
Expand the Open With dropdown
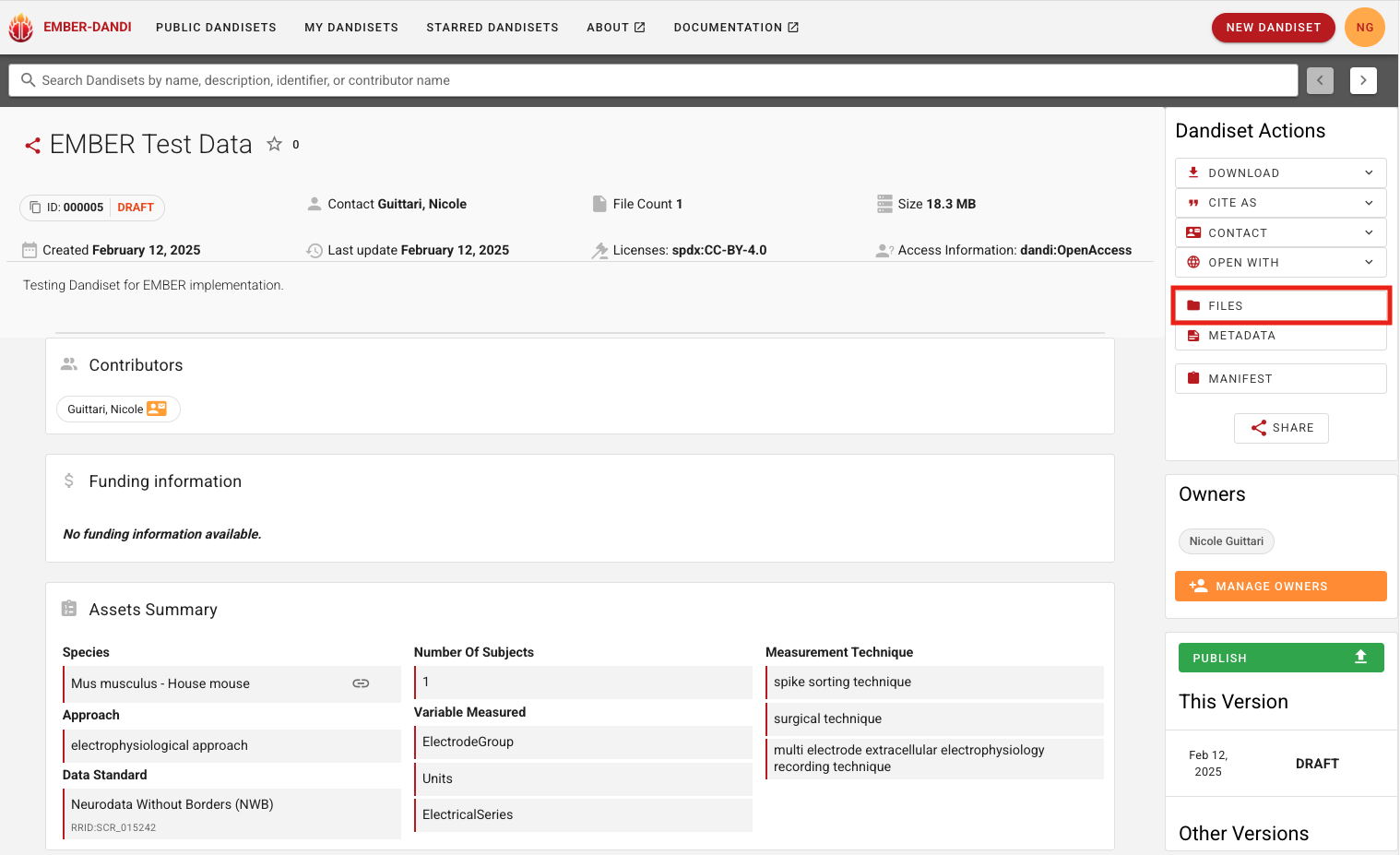1281,262
